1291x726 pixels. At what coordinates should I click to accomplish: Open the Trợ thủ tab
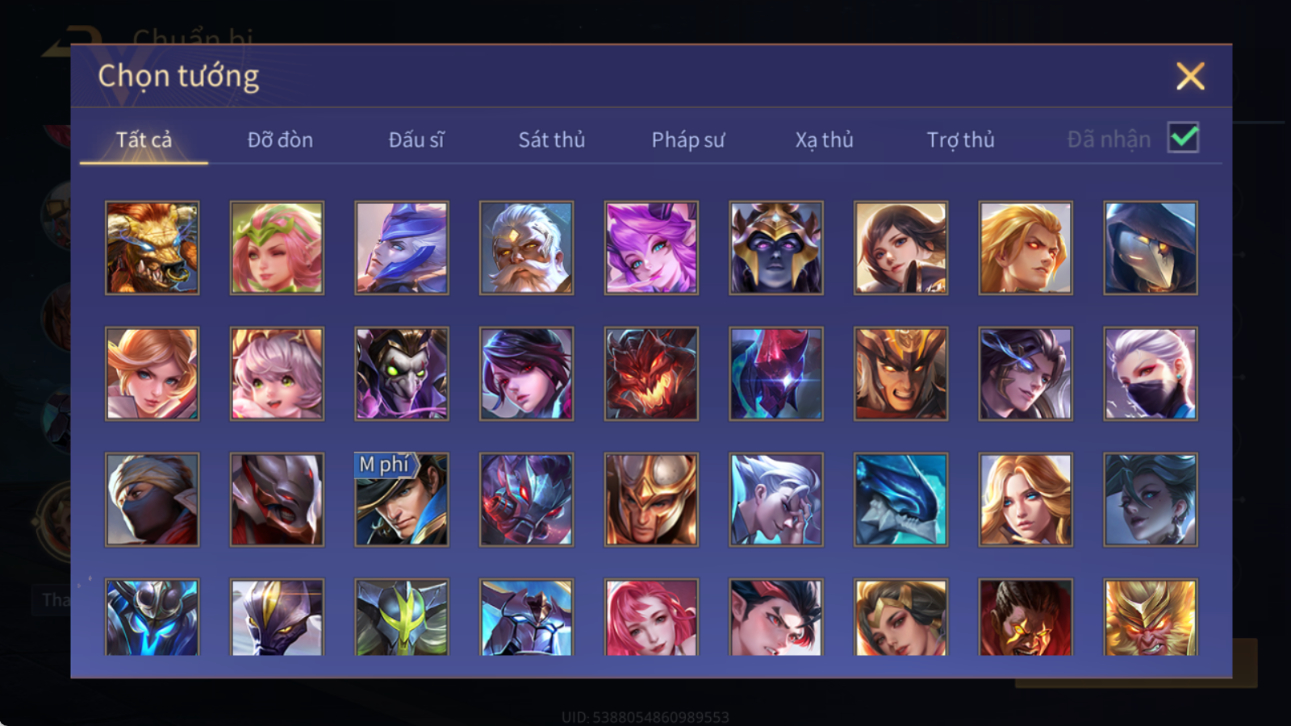pyautogui.click(x=960, y=140)
